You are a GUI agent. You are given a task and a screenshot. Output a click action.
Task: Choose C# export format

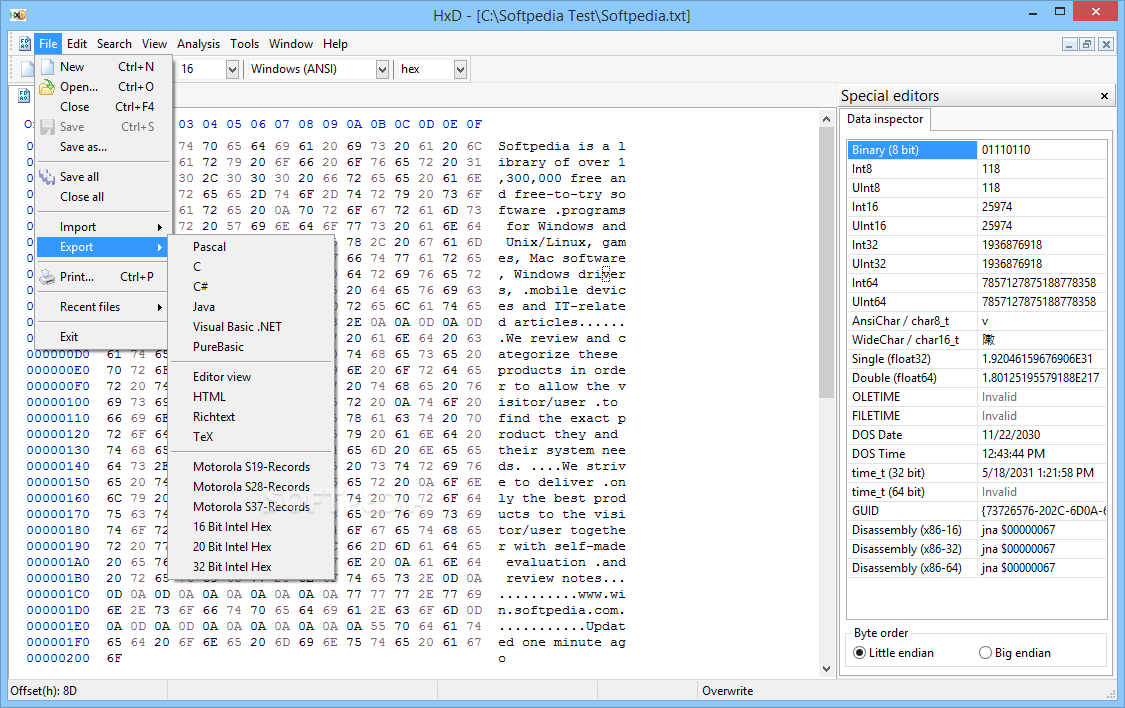(251, 287)
